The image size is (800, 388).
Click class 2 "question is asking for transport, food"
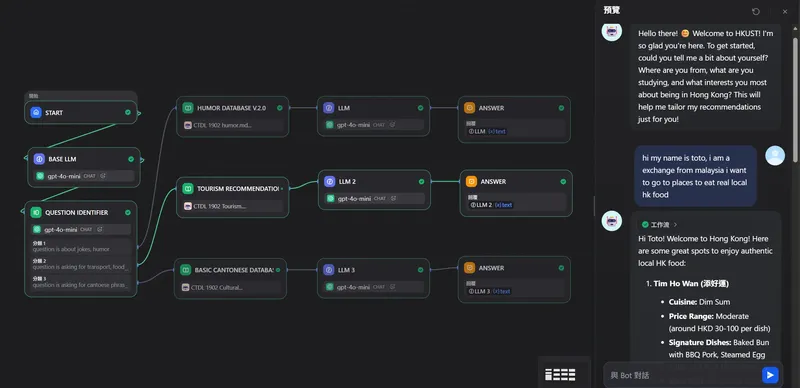(x=81, y=264)
